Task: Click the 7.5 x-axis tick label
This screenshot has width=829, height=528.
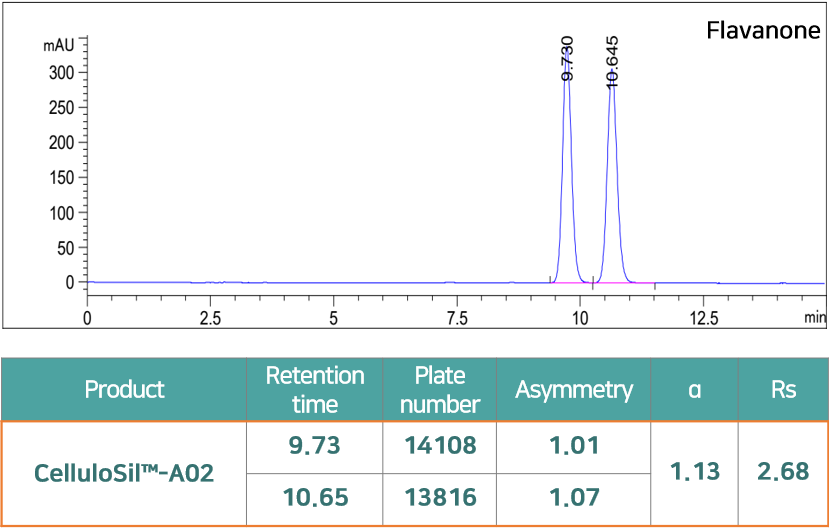Action: pyautogui.click(x=457, y=319)
